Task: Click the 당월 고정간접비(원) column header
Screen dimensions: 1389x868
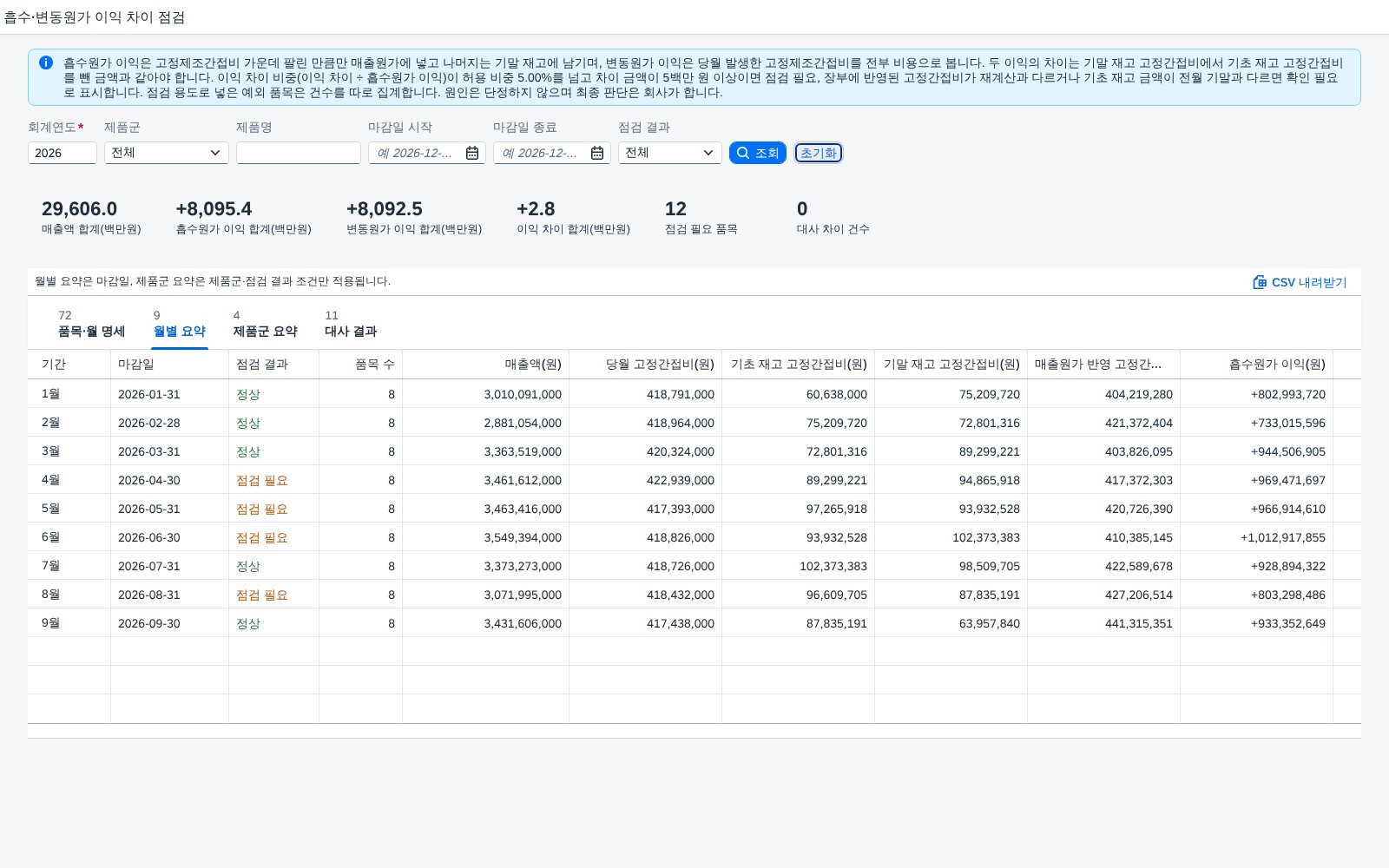Action: 646,365
